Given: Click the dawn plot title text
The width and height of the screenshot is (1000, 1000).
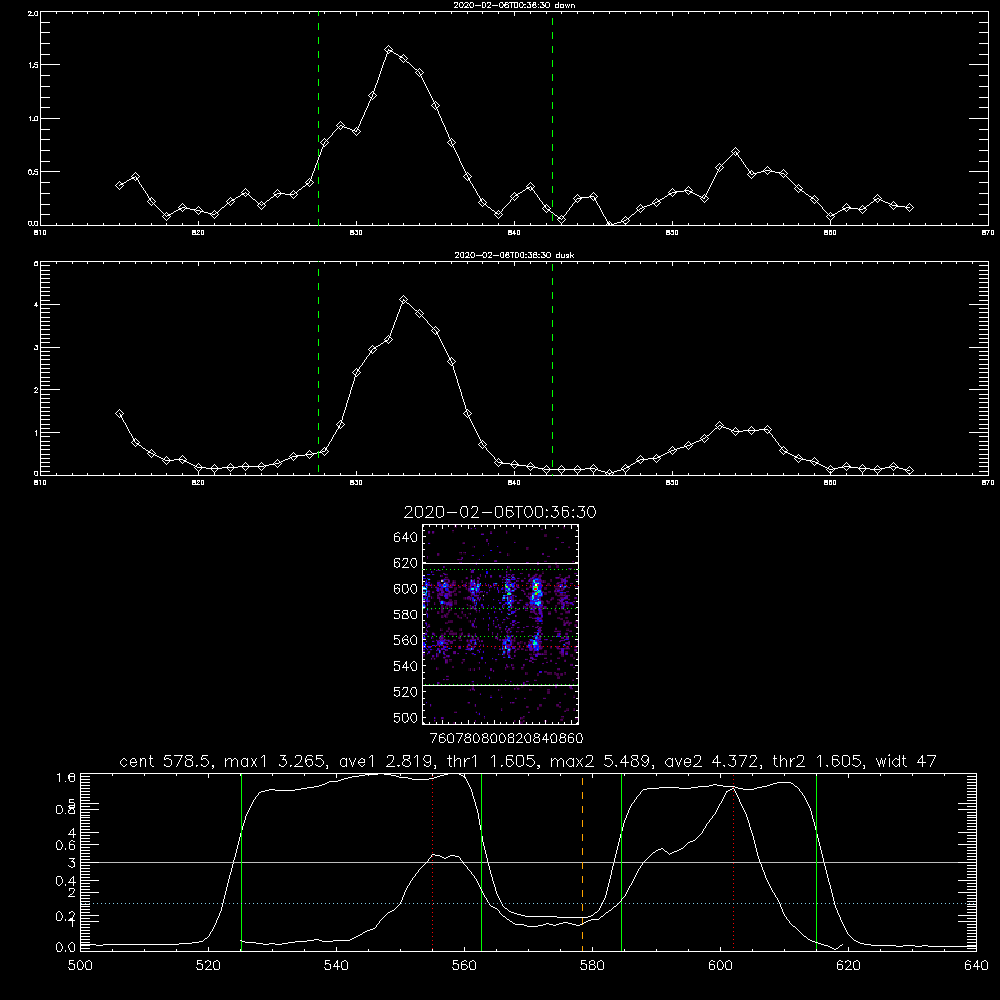Looking at the screenshot, I should tap(514, 5).
